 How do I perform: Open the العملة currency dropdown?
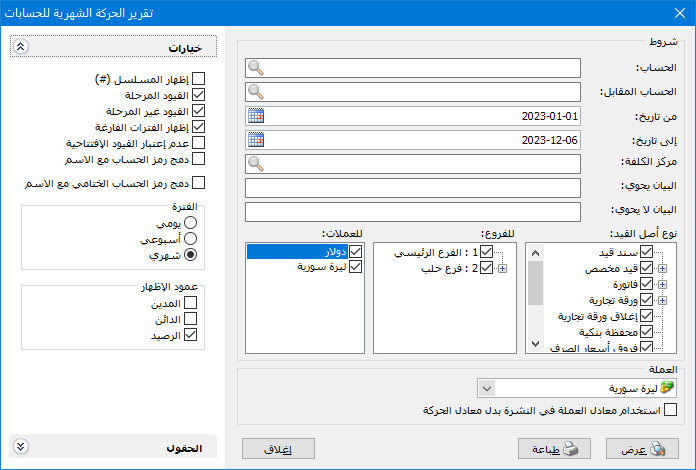tap(487, 389)
